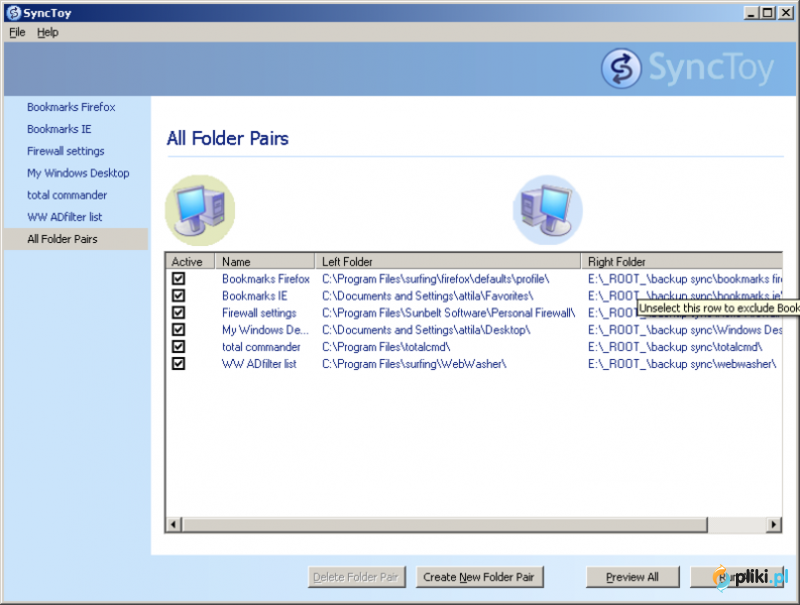Click backup sync\bookmarks fir right folder path
Viewport: 800px width, 605px height.
[685, 279]
